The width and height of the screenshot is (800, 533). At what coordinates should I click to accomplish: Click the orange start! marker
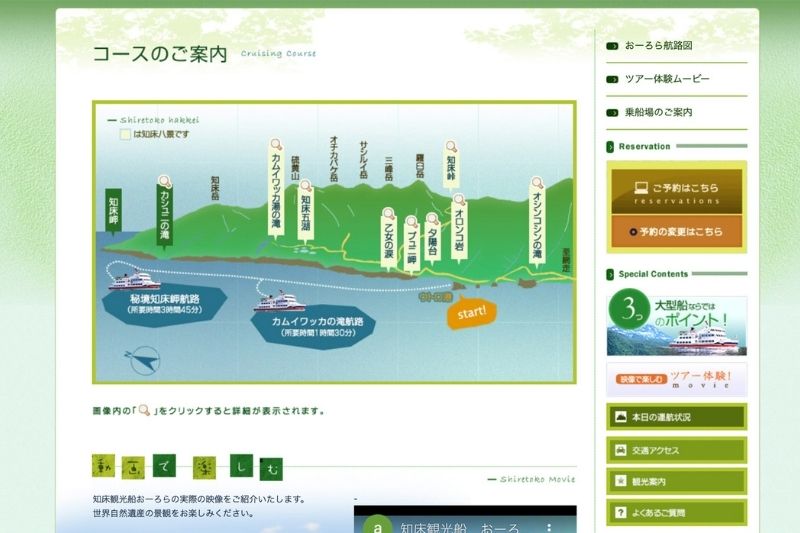pos(471,312)
